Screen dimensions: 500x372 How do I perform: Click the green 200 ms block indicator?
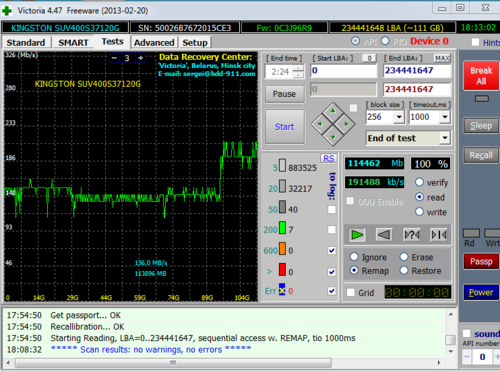tap(282, 228)
